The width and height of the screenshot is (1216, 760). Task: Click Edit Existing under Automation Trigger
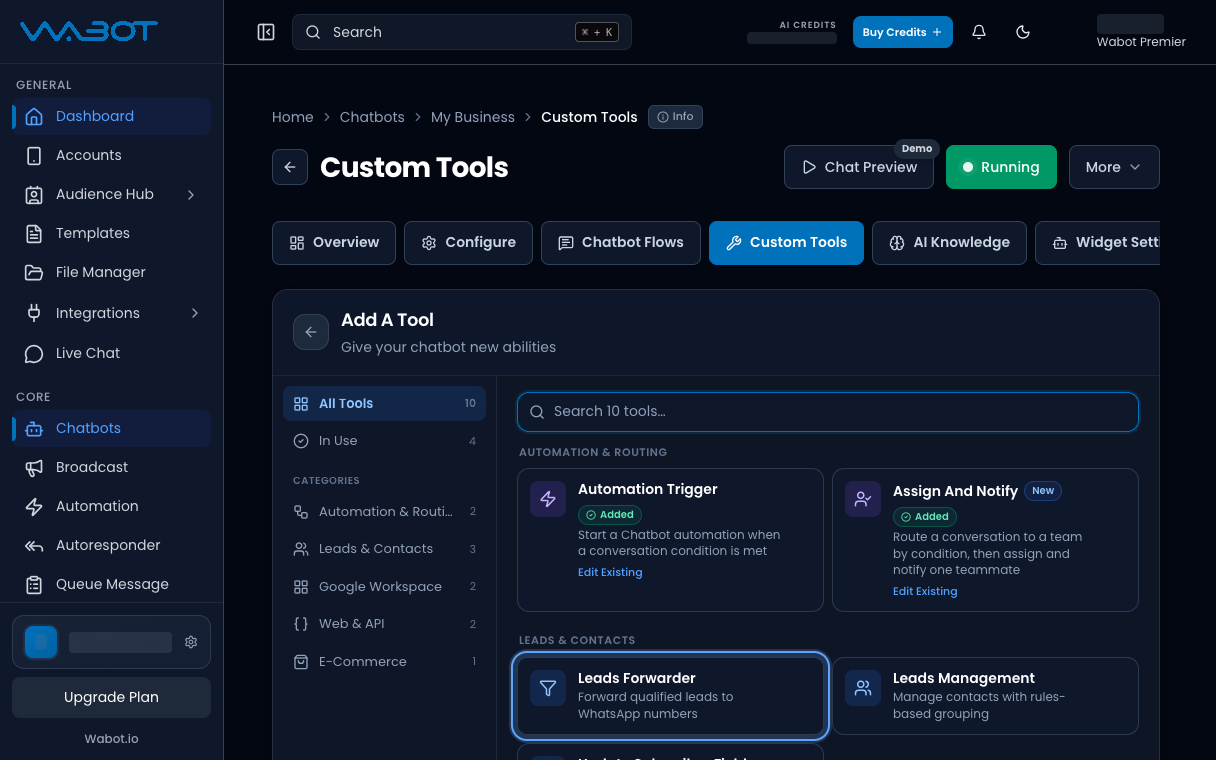point(610,573)
